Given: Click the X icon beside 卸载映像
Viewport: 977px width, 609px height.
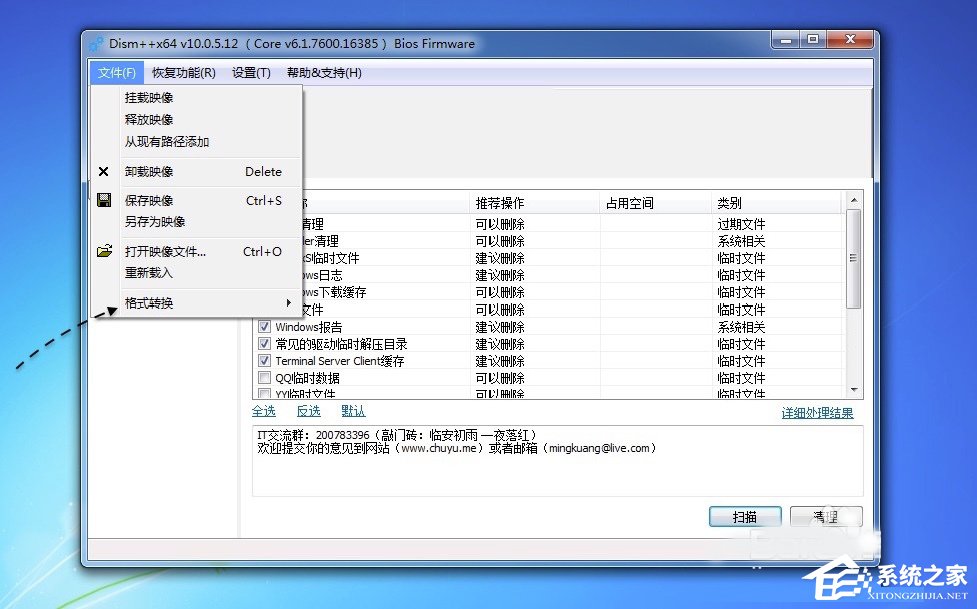Looking at the screenshot, I should tap(104, 171).
